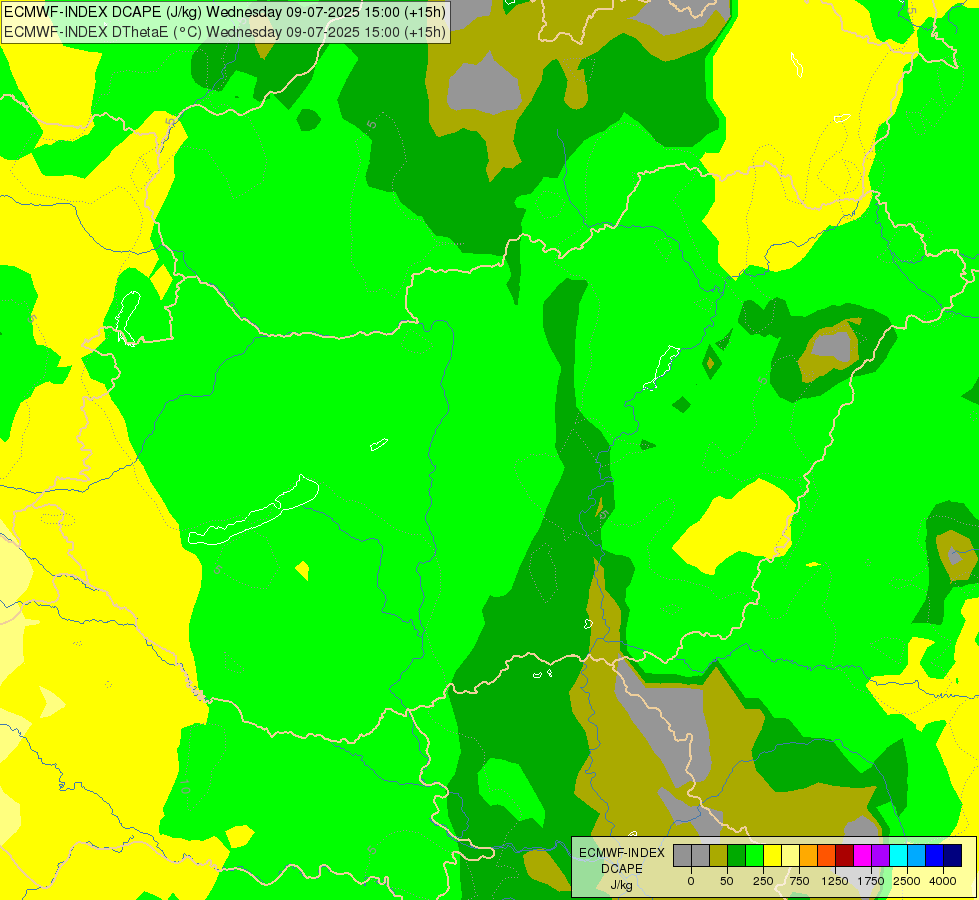
Task: Click the dark red legend swatch
Action: tap(845, 855)
